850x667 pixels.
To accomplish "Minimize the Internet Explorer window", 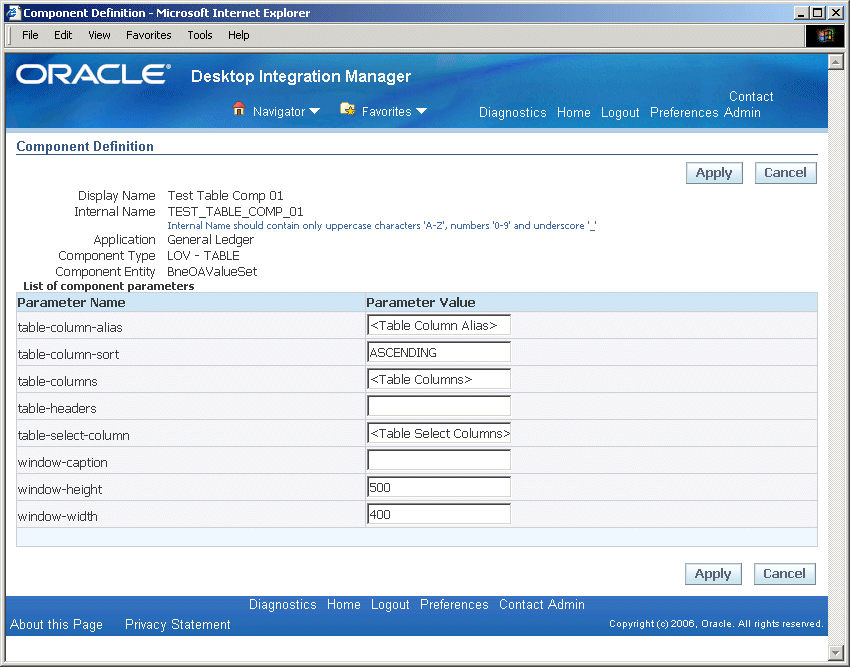I will point(801,13).
